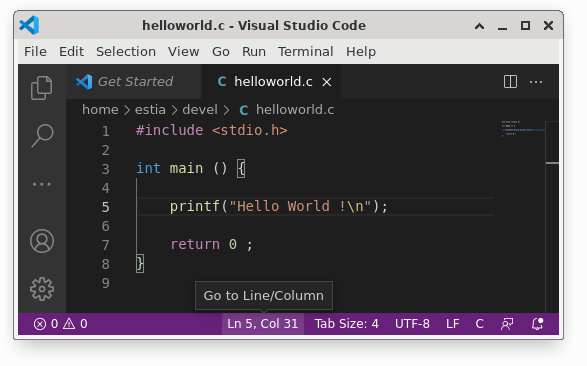This screenshot has height=366, width=587.
Task: Expand the devel breadcrumb segment
Action: 200,110
